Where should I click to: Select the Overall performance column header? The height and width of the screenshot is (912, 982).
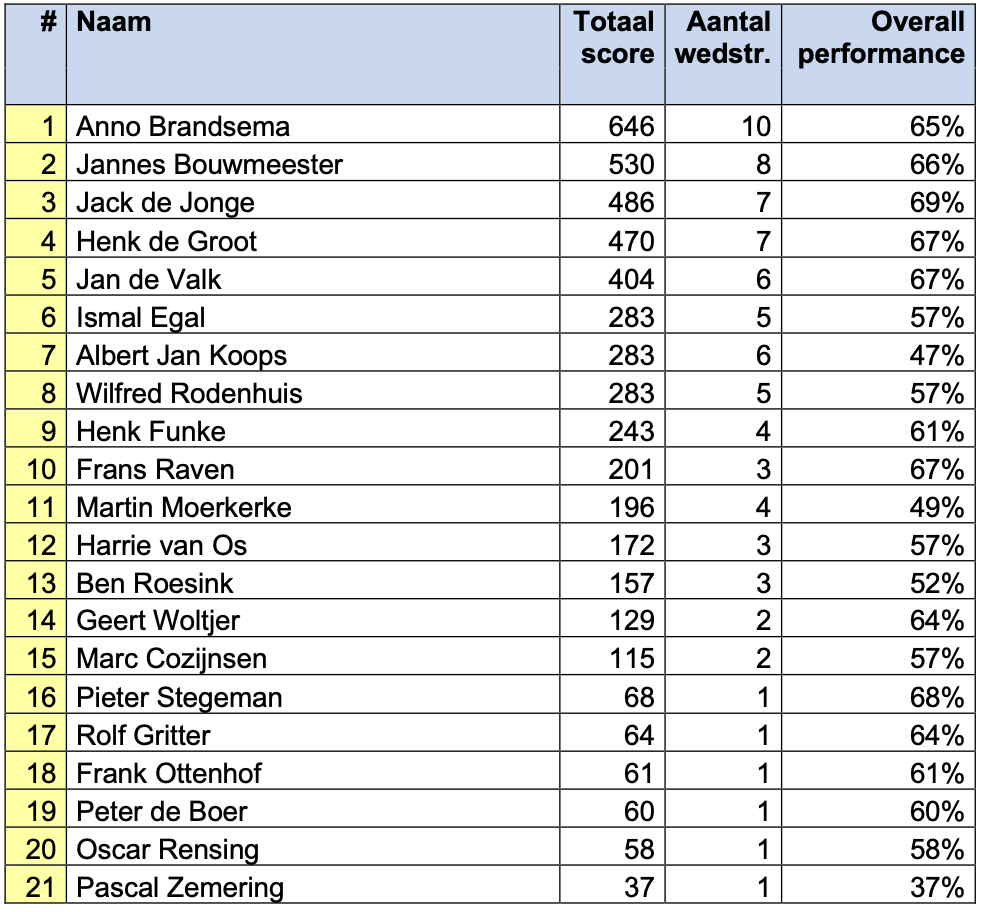click(878, 54)
